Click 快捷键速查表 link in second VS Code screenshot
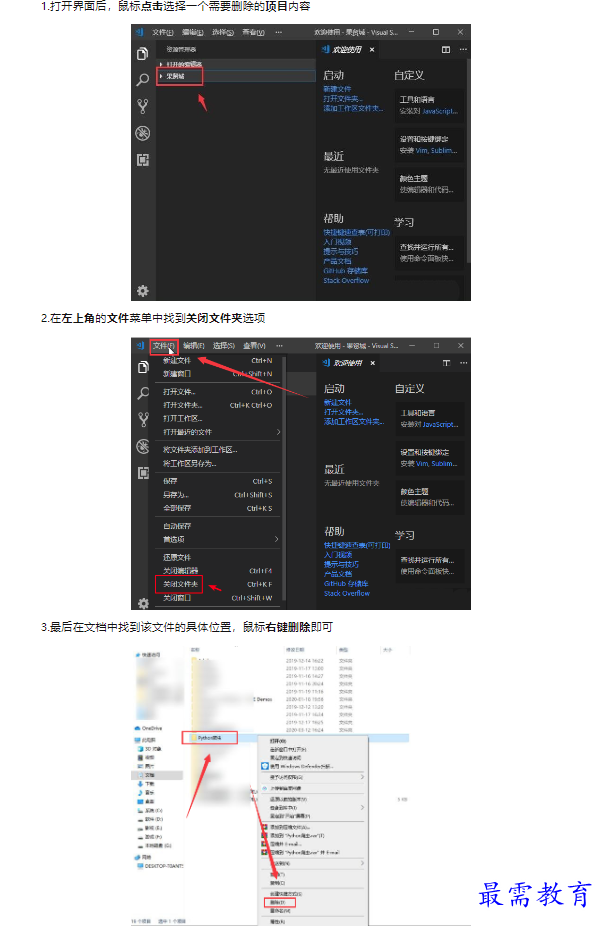Image resolution: width=600 pixels, height=926 pixels. tap(357, 545)
